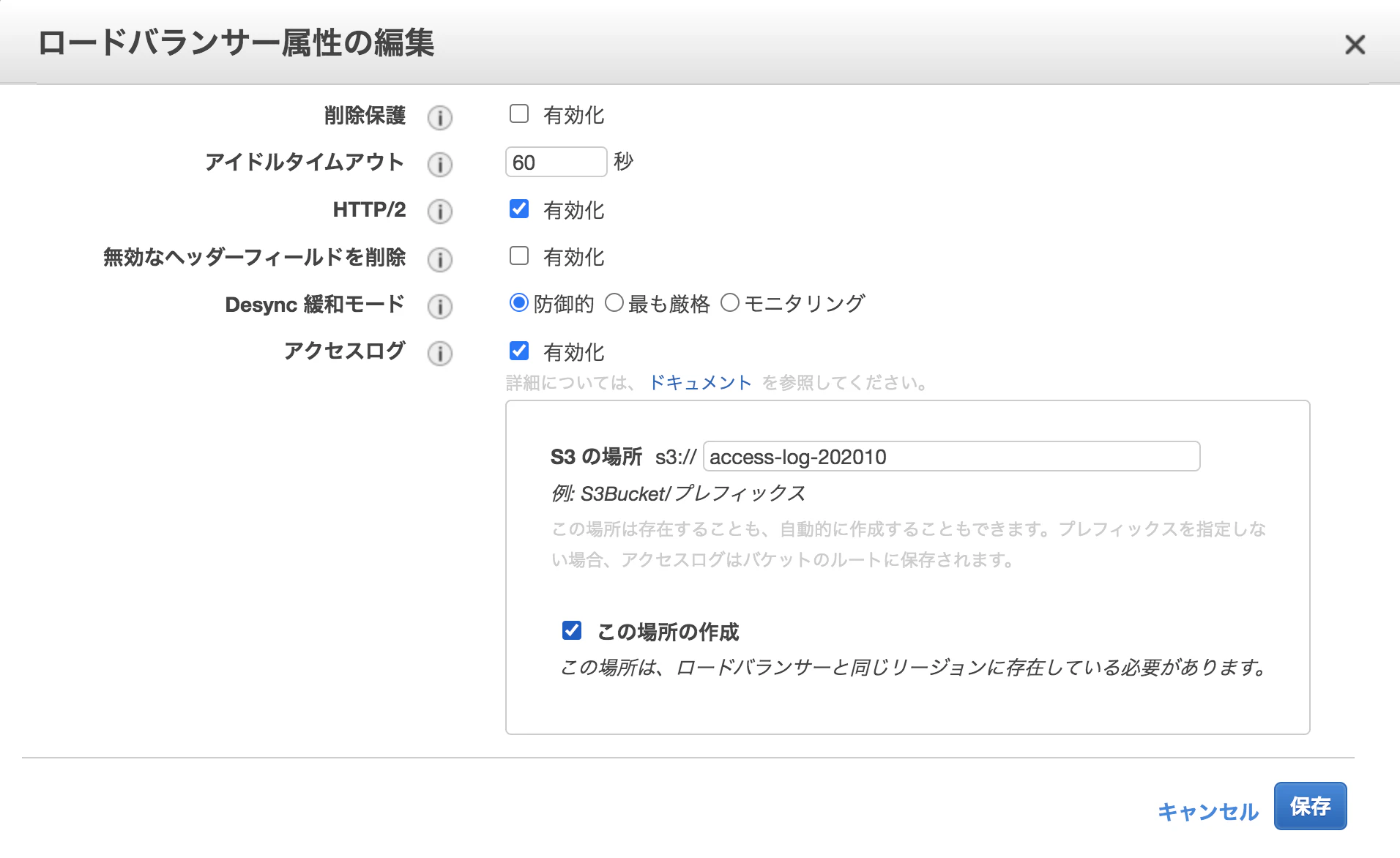Click the 保存 button
Viewport: 1400px width, 858px height.
pyautogui.click(x=1311, y=806)
